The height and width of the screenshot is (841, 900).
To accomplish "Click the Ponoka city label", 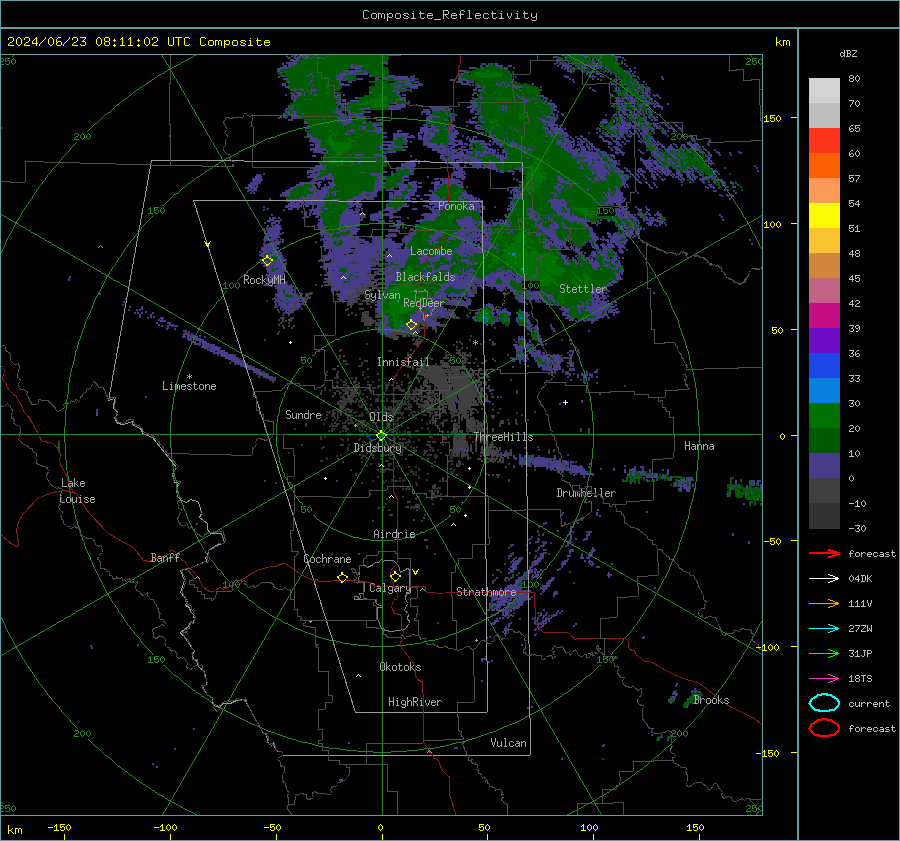I will (456, 206).
